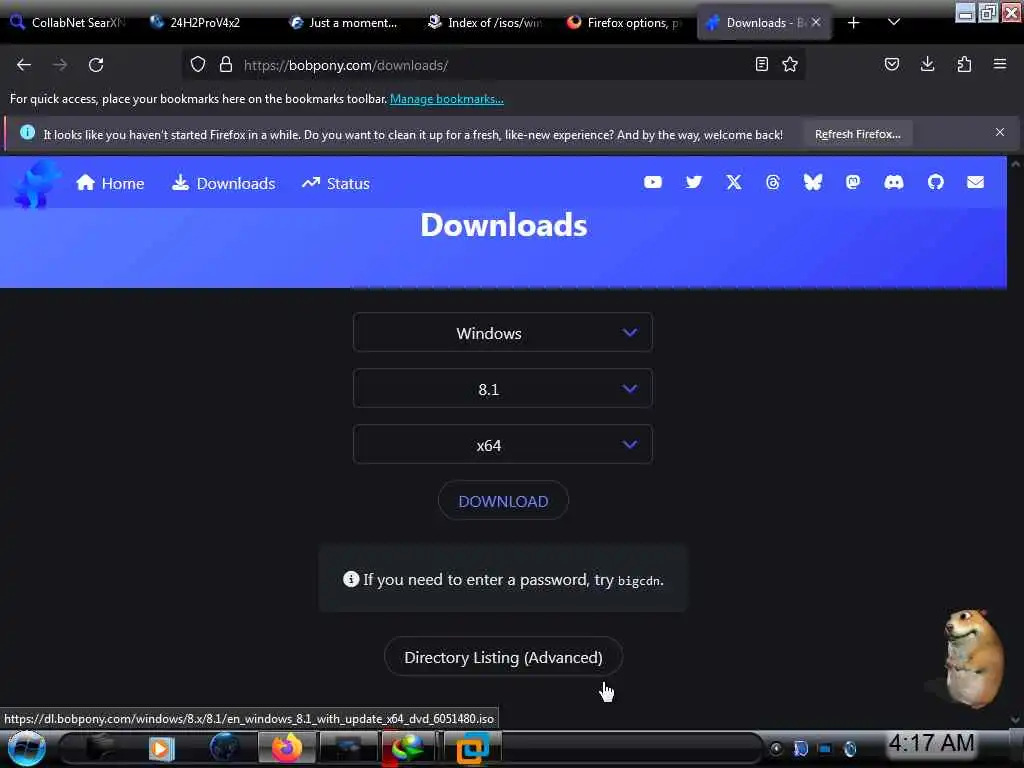
Task: Click the bobpony.com URL address field
Action: (493, 65)
